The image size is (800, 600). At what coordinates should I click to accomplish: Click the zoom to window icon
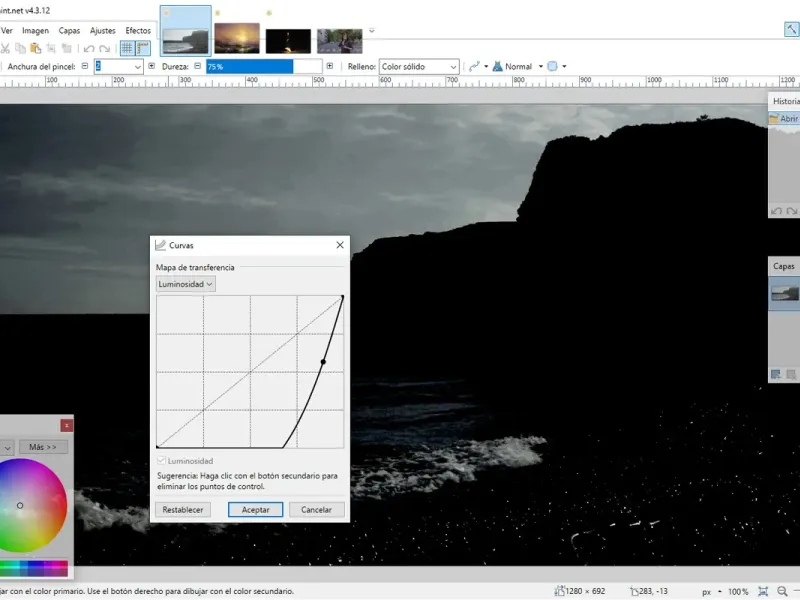click(x=763, y=591)
